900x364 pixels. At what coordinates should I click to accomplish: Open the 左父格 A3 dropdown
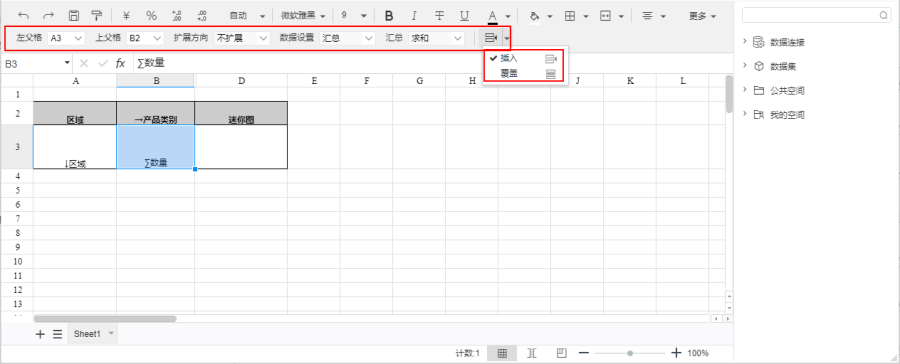tap(66, 38)
